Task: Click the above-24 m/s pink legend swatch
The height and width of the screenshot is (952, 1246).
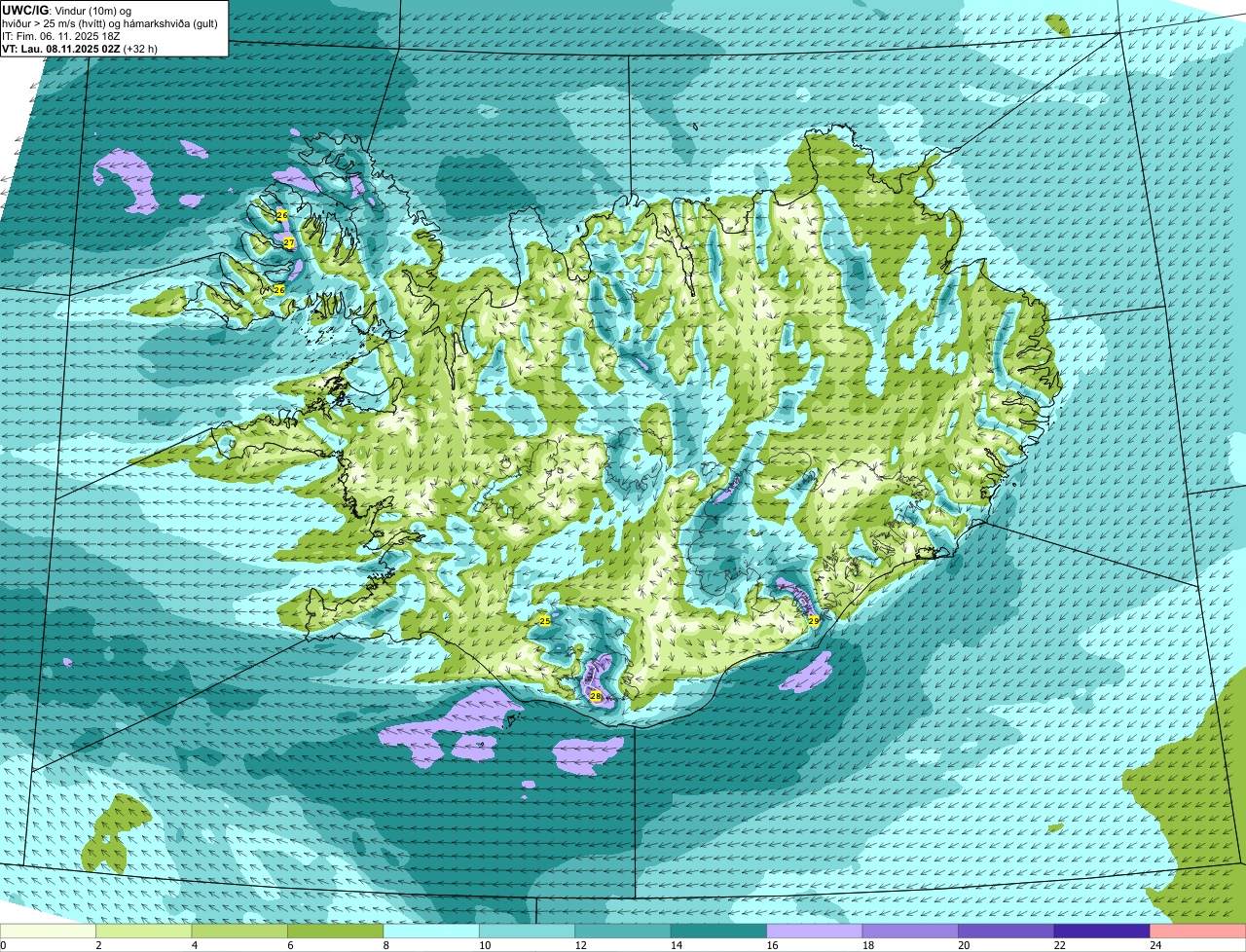Action: pos(1198,932)
